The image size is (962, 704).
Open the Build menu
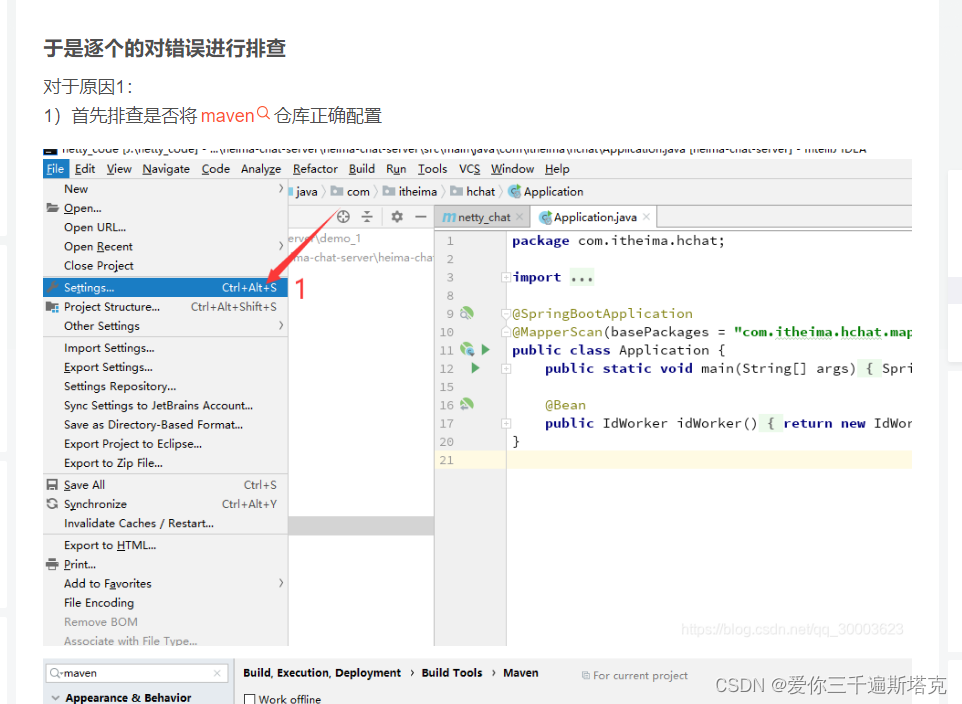pyautogui.click(x=361, y=168)
